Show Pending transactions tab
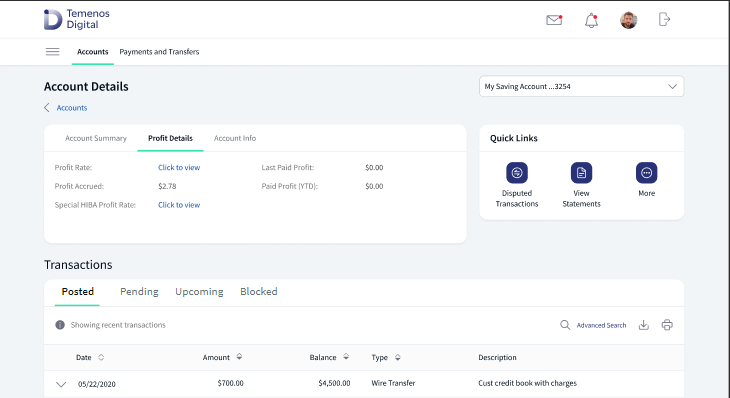The height and width of the screenshot is (398, 730). point(139,291)
